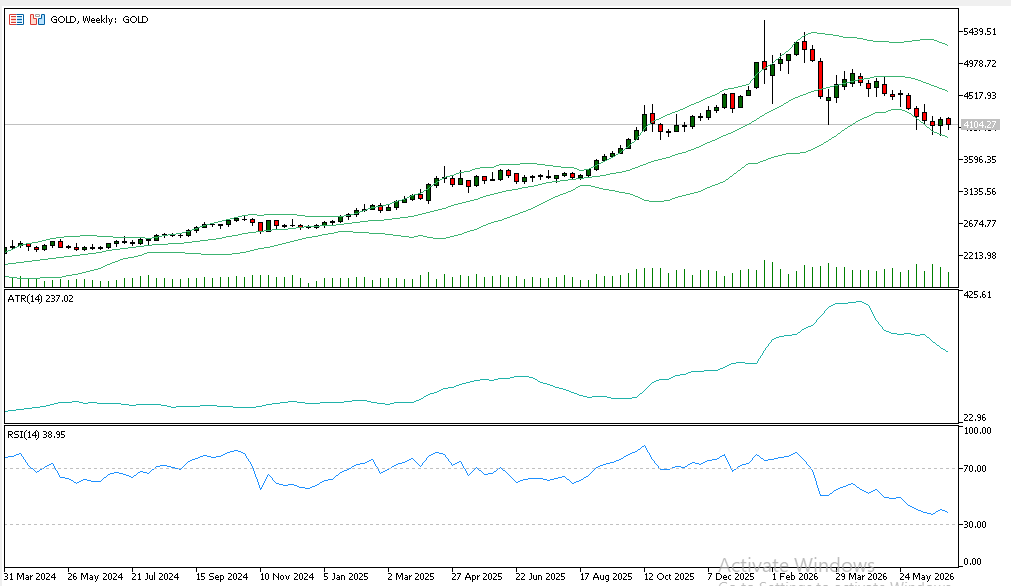Click the 22 Jun 2025 date label

point(540,576)
